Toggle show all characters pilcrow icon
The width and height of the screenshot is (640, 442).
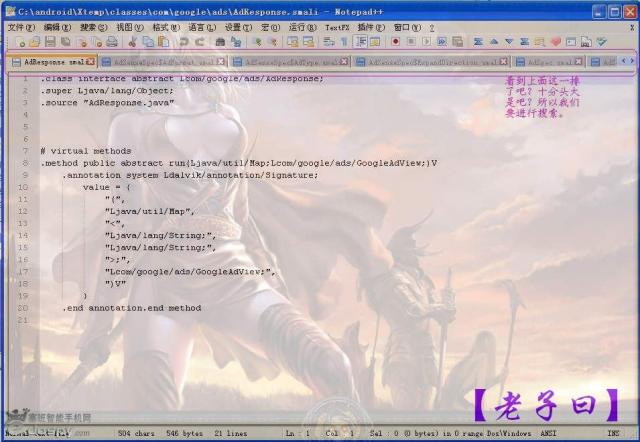coord(344,42)
